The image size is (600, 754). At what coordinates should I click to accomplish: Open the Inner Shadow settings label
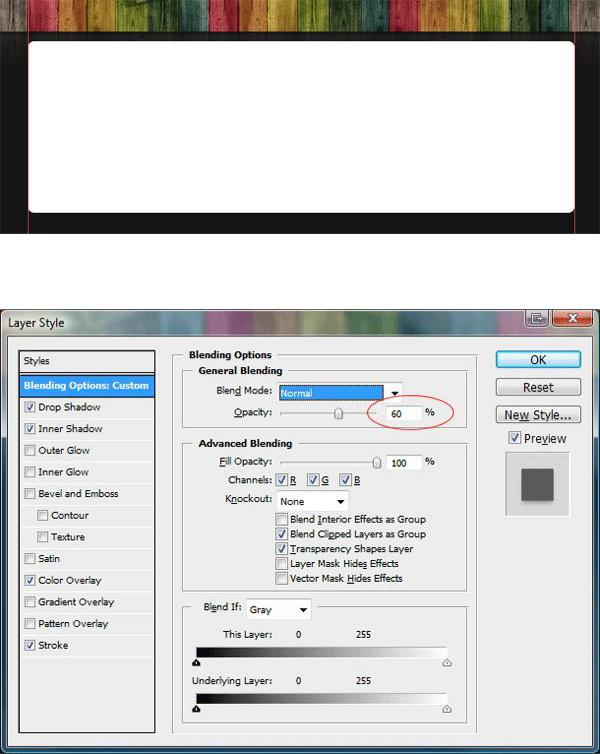pos(70,428)
